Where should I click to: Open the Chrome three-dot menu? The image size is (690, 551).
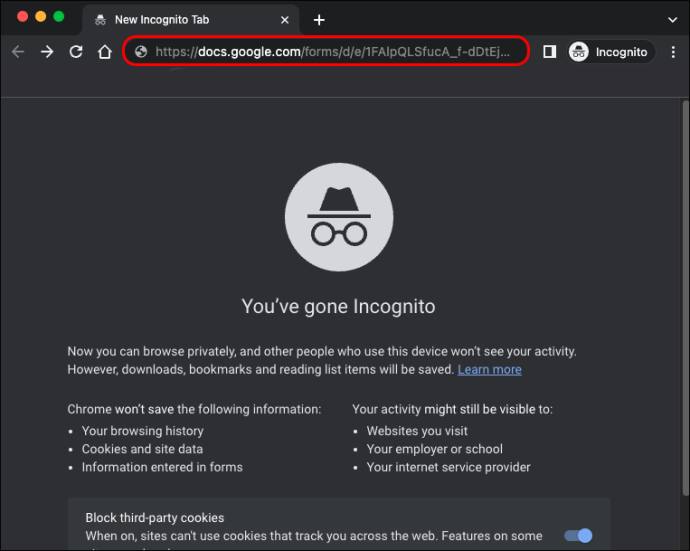[x=673, y=52]
